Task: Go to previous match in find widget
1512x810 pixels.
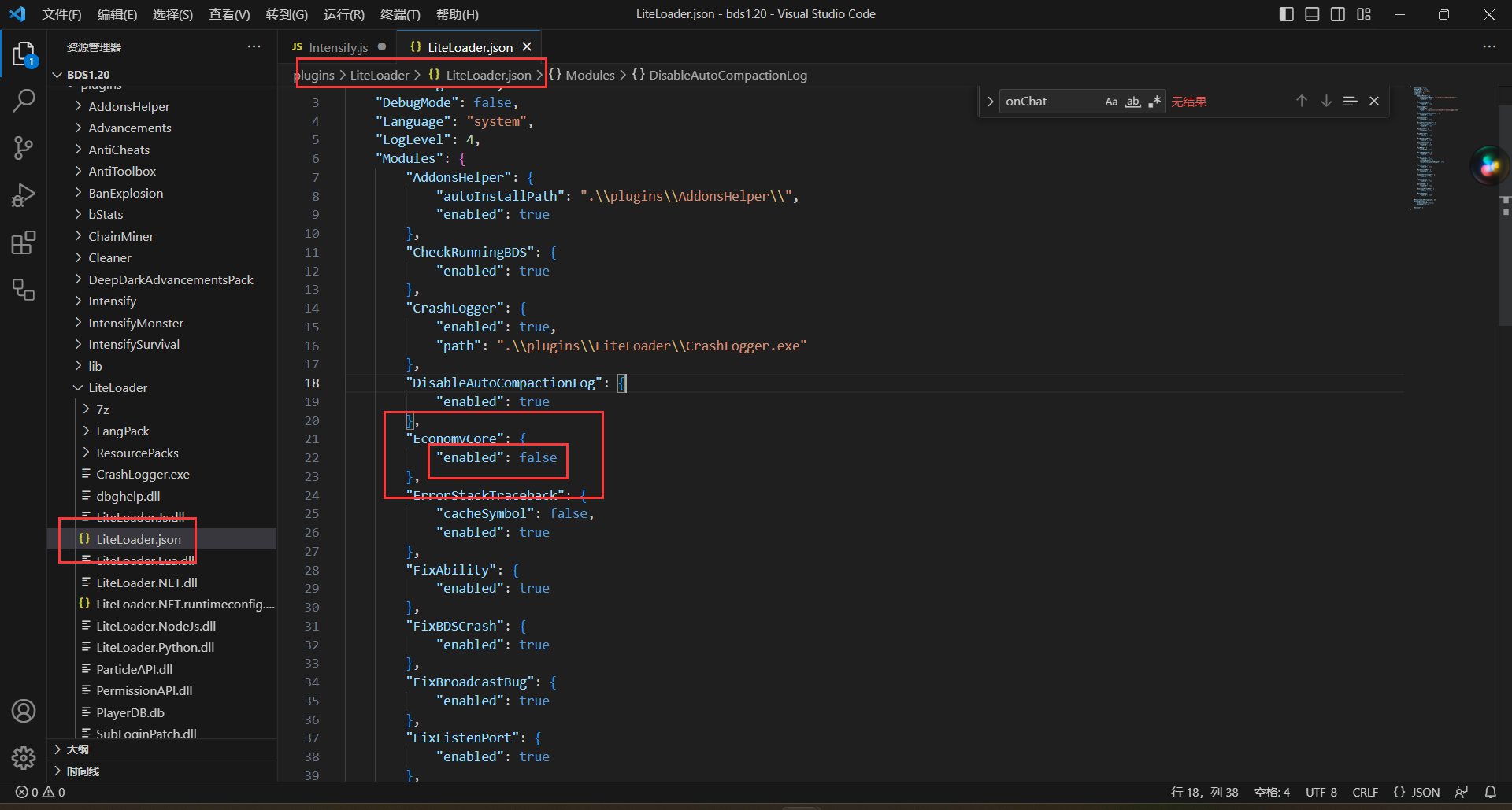Action: click(x=1301, y=102)
